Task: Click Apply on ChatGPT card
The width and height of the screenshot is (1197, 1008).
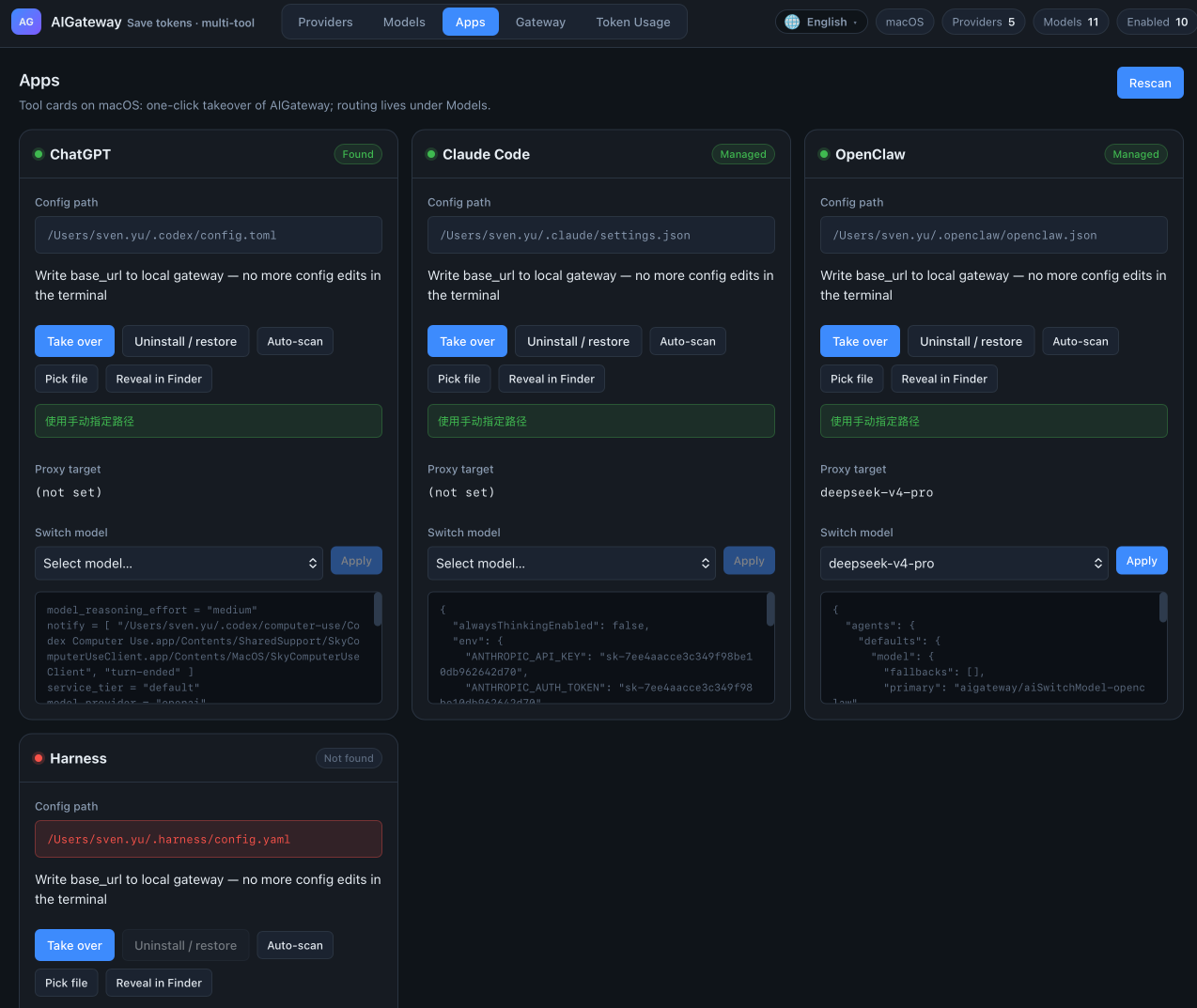Action: point(356,561)
